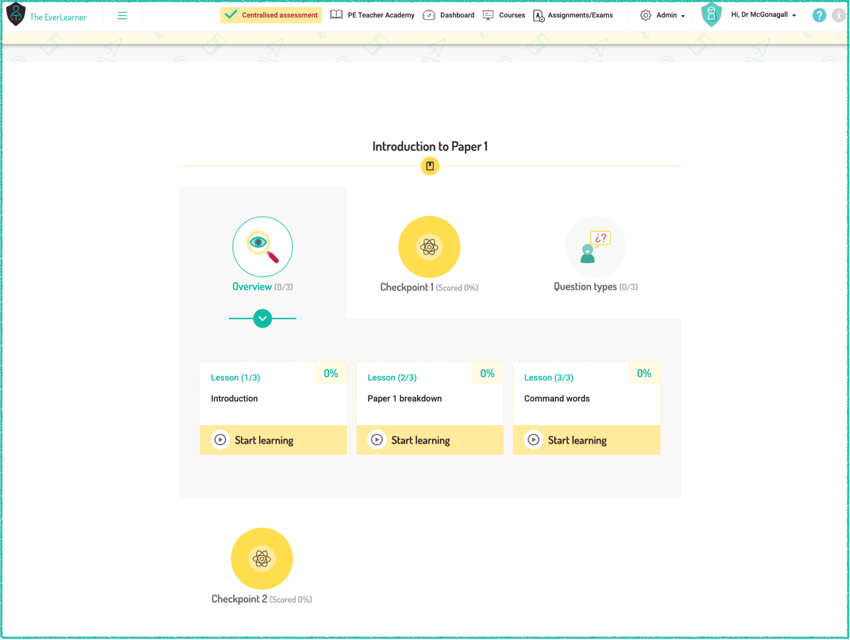Open the Courses menu item
Screen dimensions: 850x640
512,15
